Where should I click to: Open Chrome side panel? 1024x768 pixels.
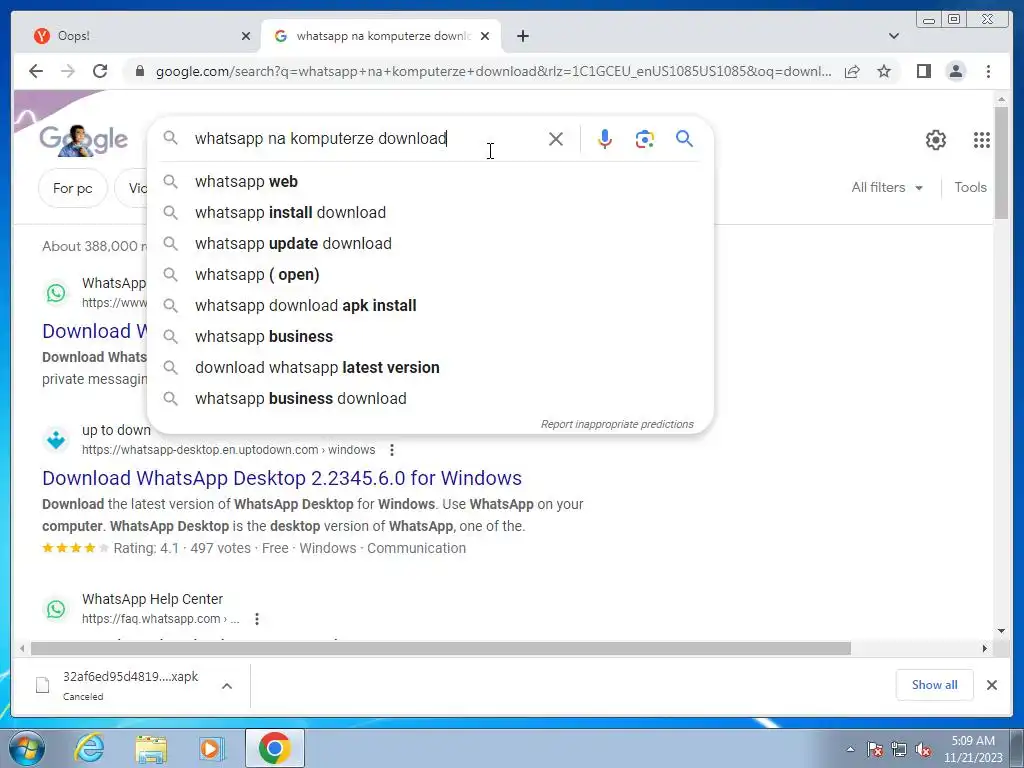923,71
